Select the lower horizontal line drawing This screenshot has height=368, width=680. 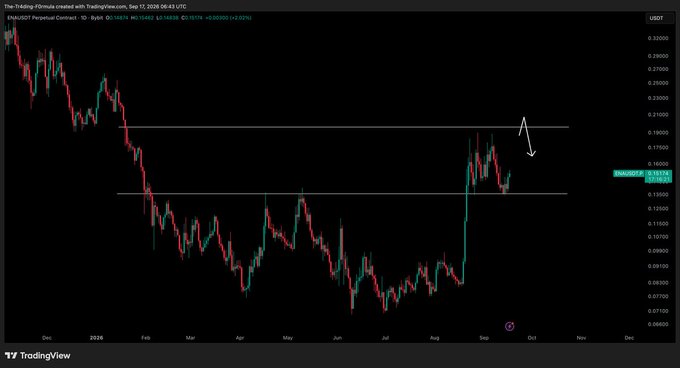(342, 193)
